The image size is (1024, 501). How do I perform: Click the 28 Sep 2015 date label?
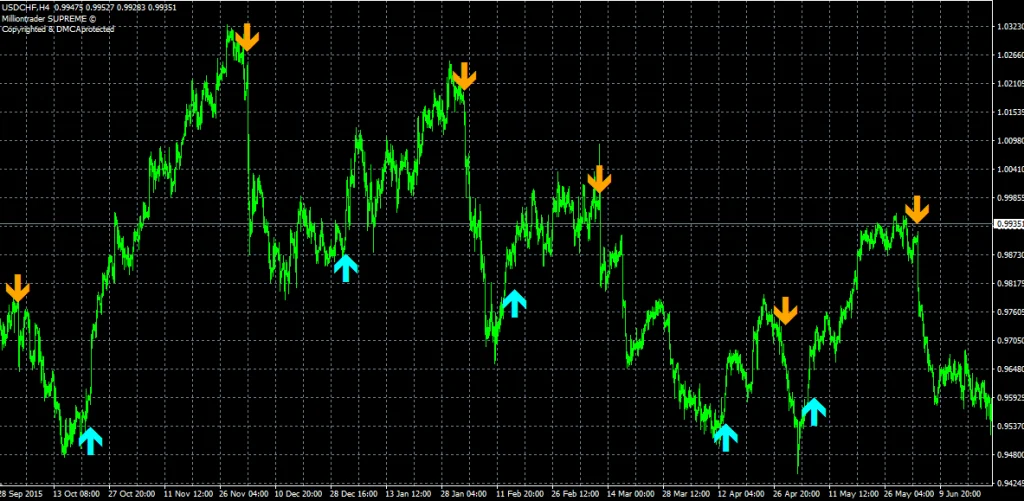pyautogui.click(x=22, y=494)
